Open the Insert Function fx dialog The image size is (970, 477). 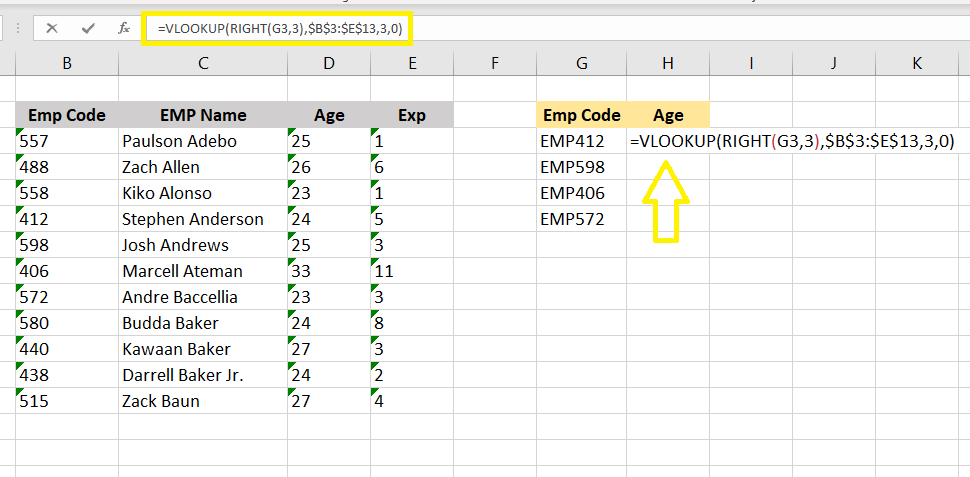(124, 28)
